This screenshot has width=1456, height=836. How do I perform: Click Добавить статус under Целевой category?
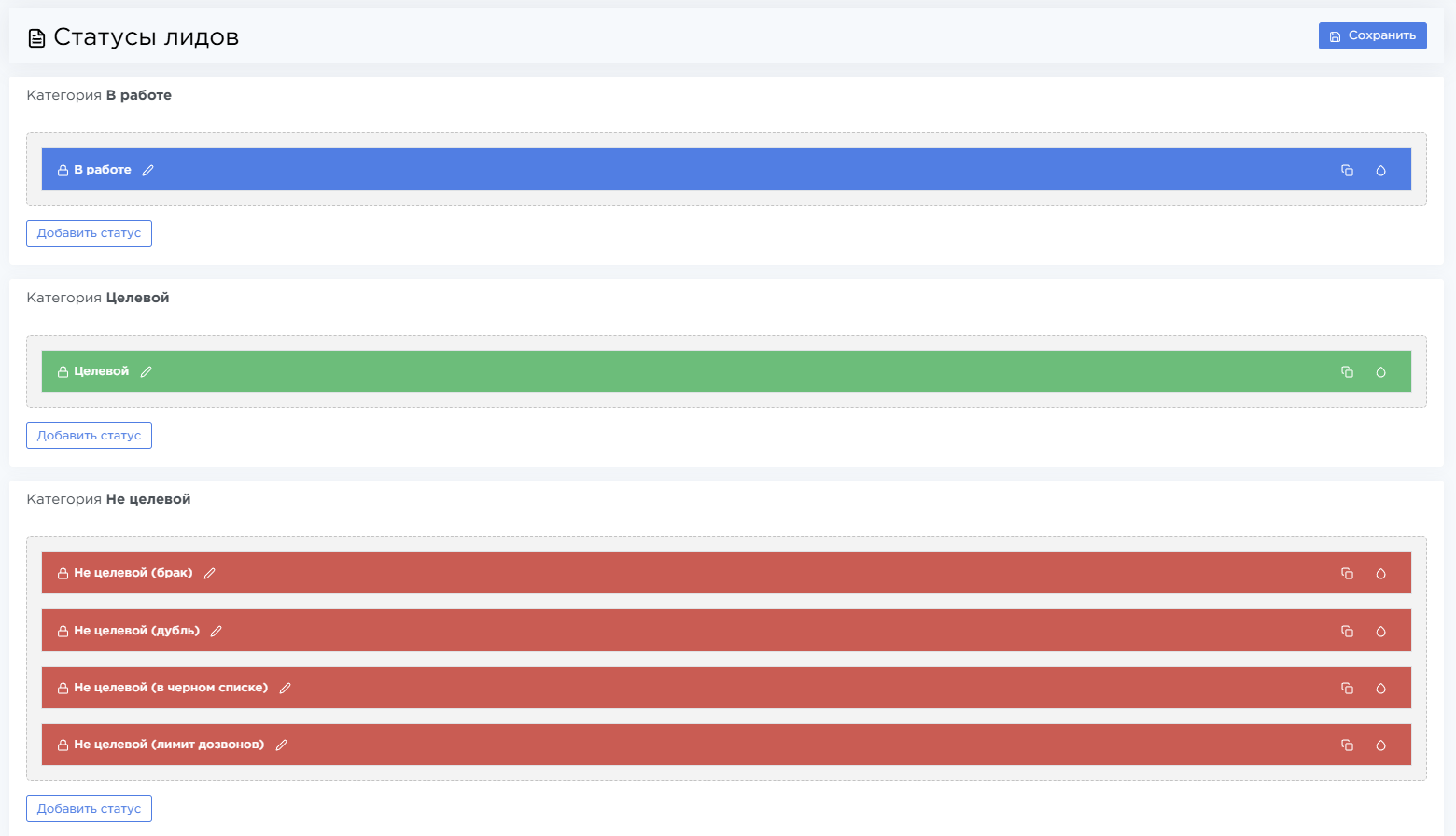pos(89,435)
